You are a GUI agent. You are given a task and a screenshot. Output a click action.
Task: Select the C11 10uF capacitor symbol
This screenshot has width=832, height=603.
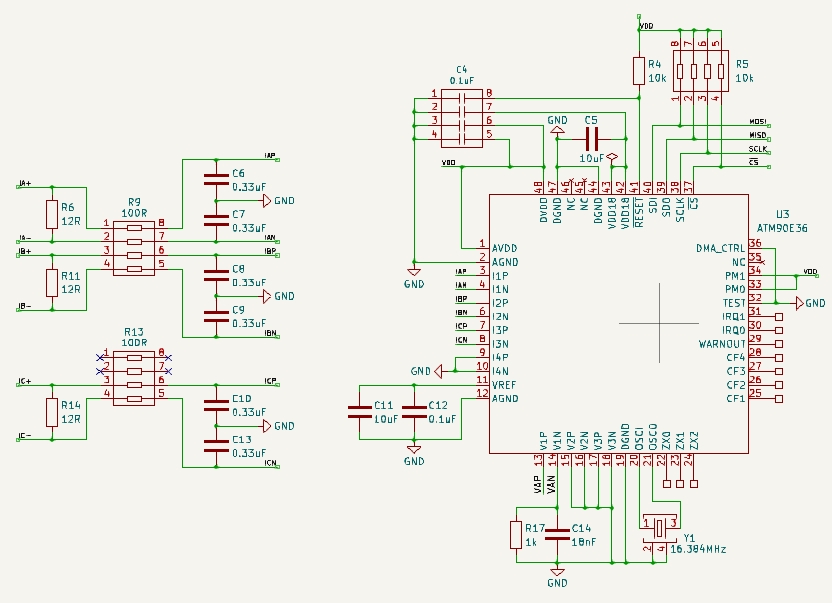(x=359, y=412)
